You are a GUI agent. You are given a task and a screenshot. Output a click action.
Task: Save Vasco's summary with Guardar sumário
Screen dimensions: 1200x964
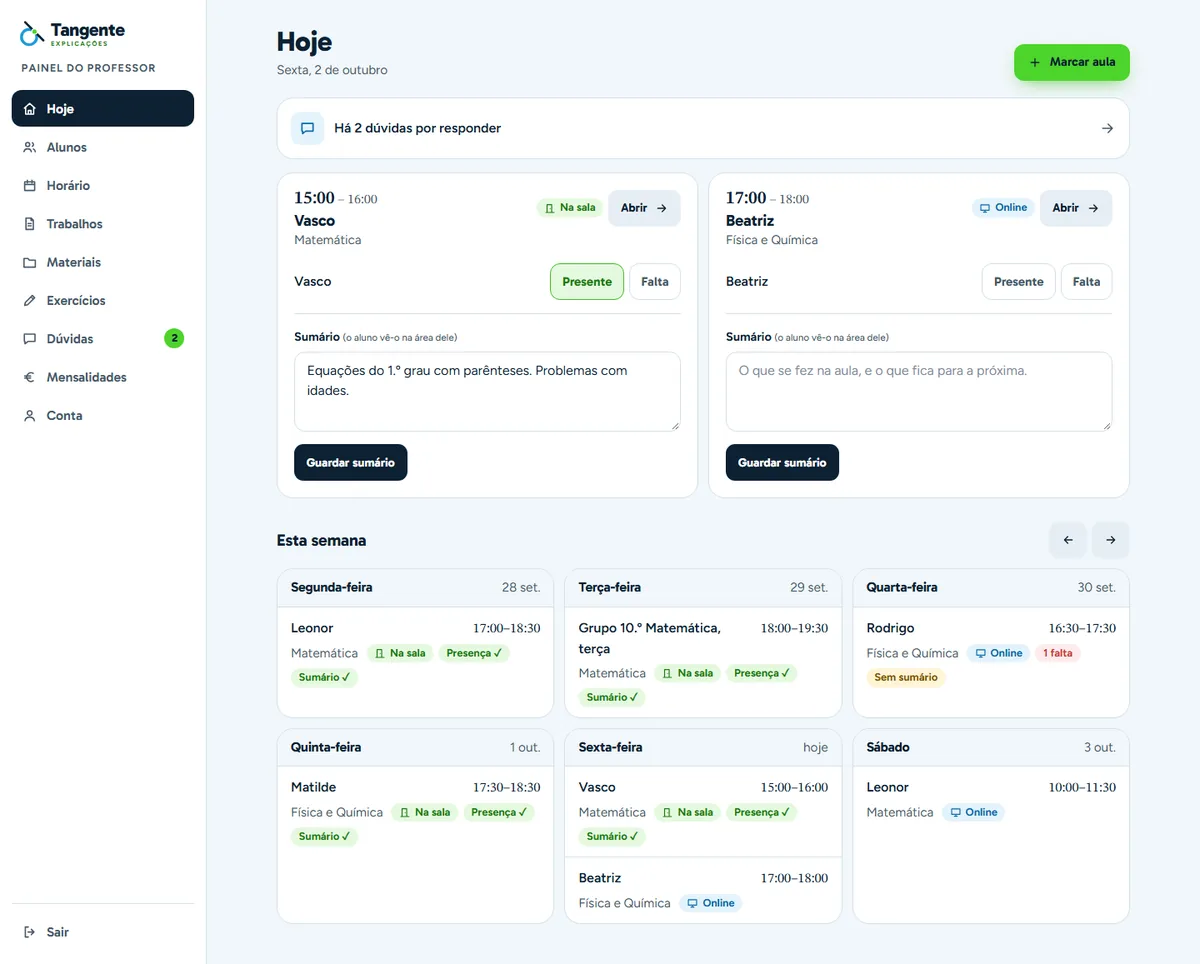tap(351, 463)
